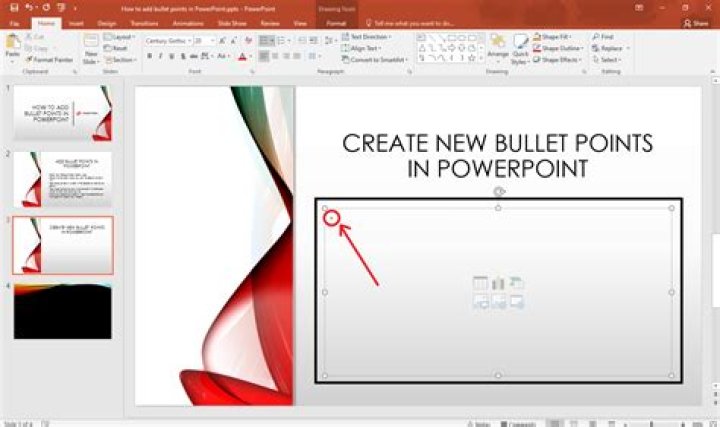Open the Font Color picker
The width and height of the screenshot is (720, 427).
(x=242, y=56)
